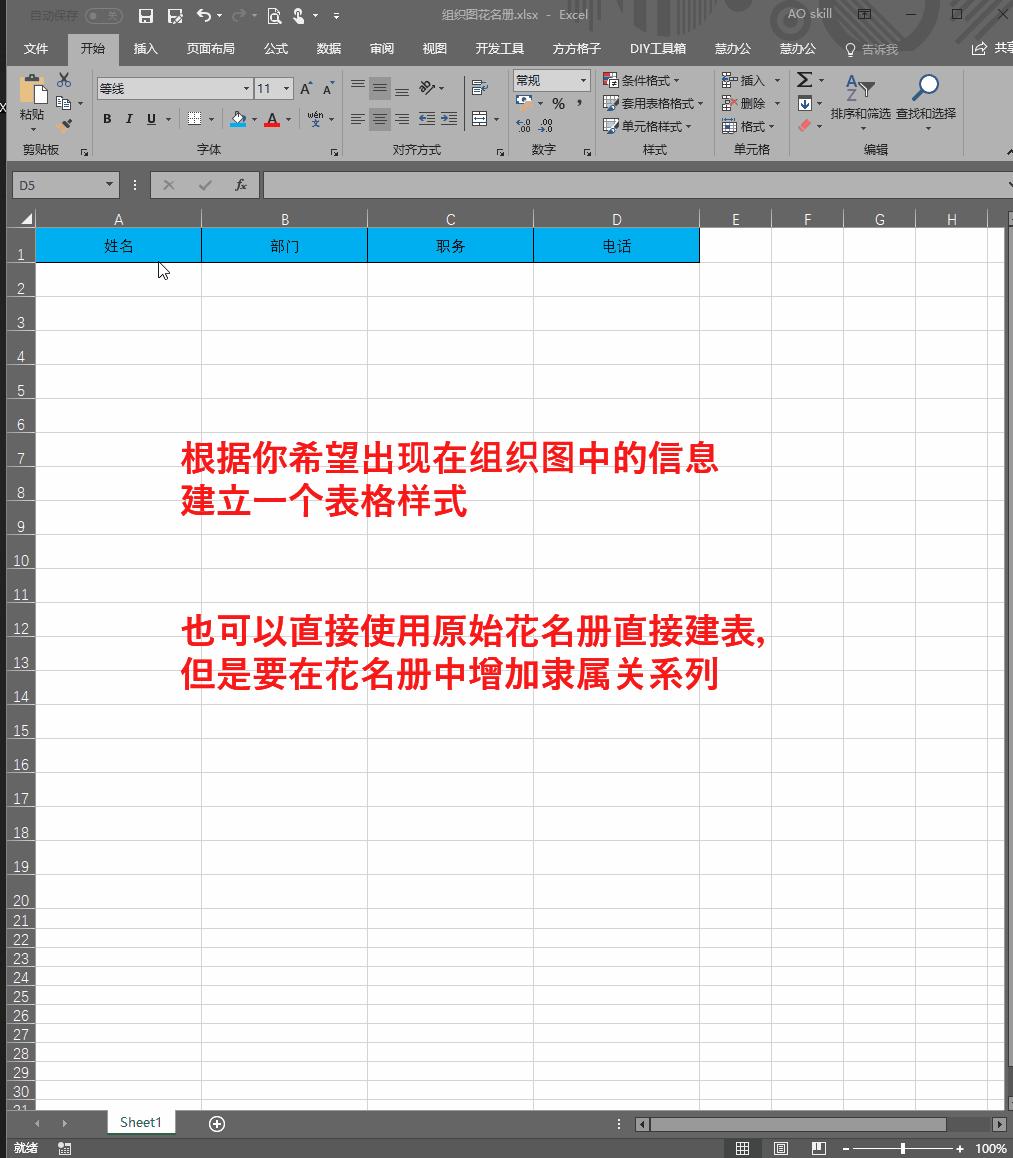Apply underline with the U icon
The image size is (1013, 1158).
coord(149,118)
